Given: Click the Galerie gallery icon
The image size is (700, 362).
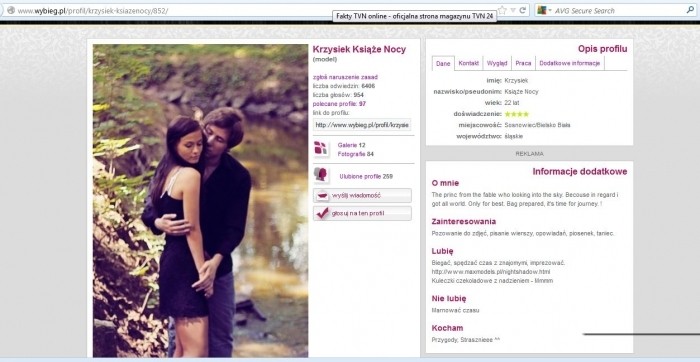Looking at the screenshot, I should click(321, 149).
